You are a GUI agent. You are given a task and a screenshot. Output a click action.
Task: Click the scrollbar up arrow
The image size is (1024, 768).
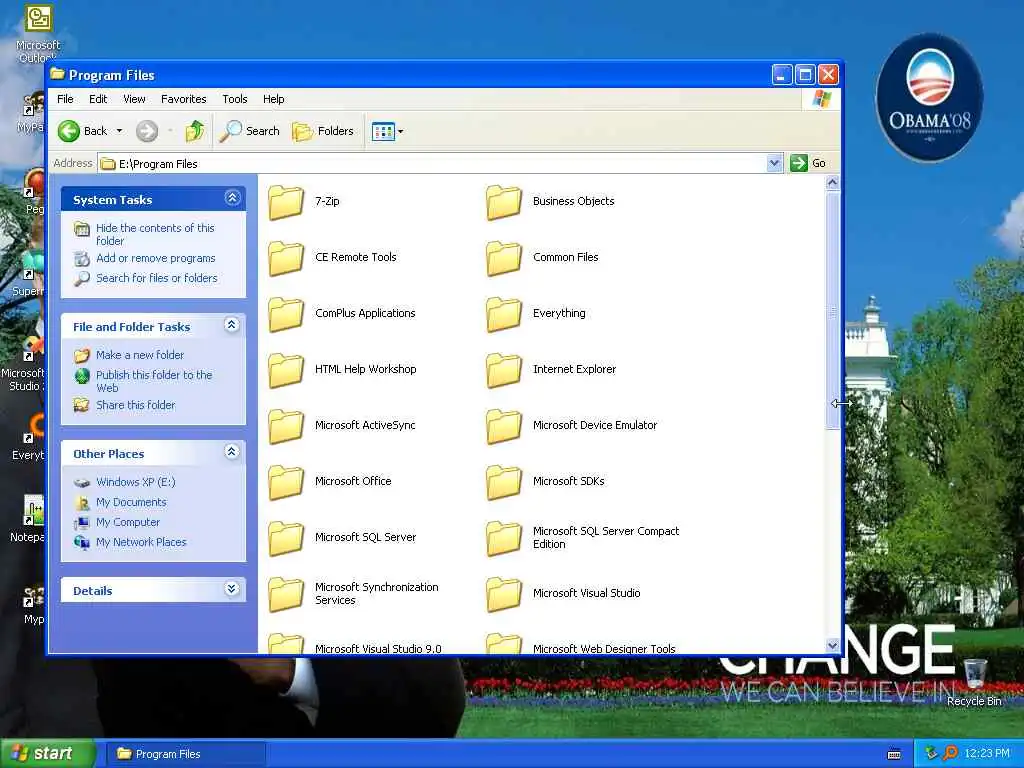[832, 184]
